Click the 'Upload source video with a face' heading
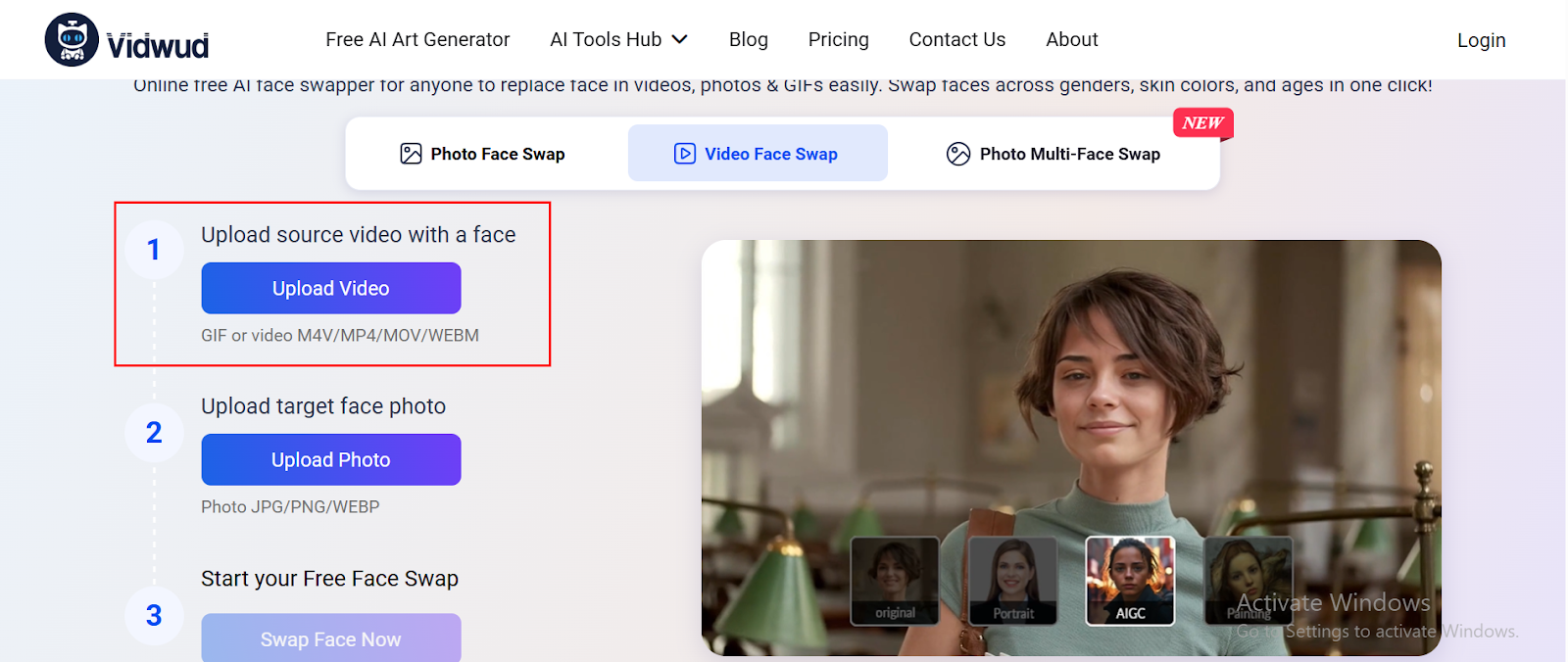This screenshot has width=1568, height=662. coord(359,235)
